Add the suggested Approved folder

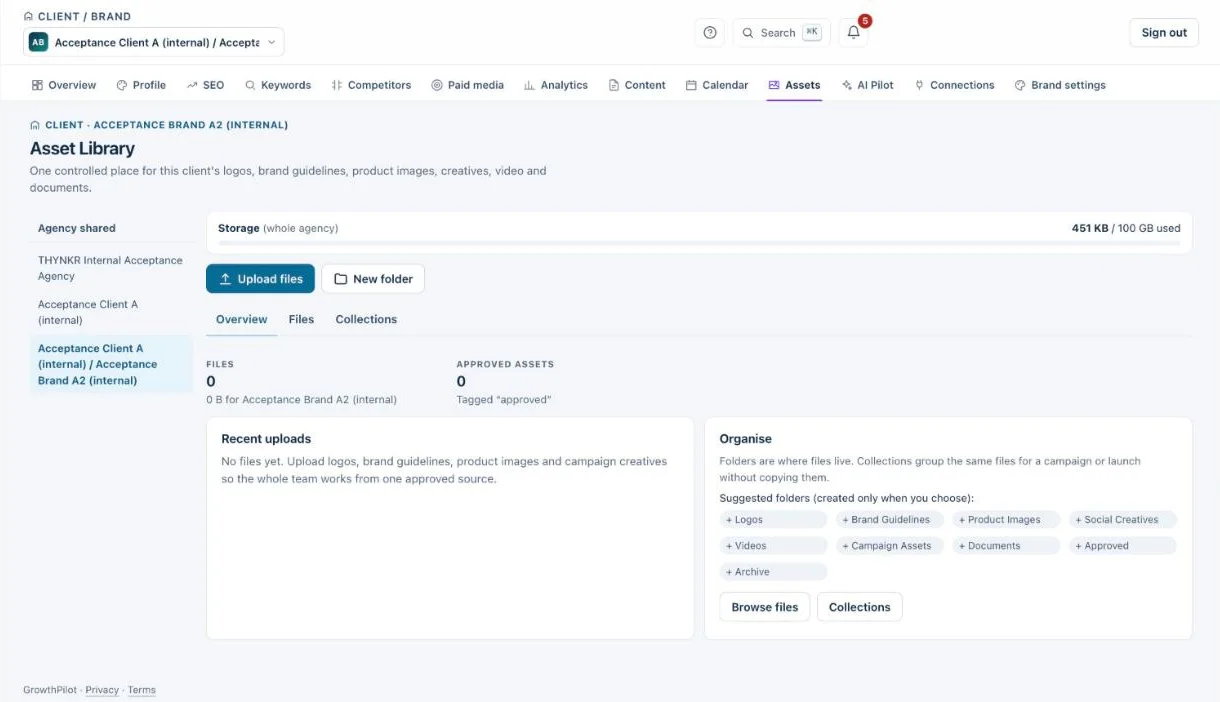[x=1123, y=546]
